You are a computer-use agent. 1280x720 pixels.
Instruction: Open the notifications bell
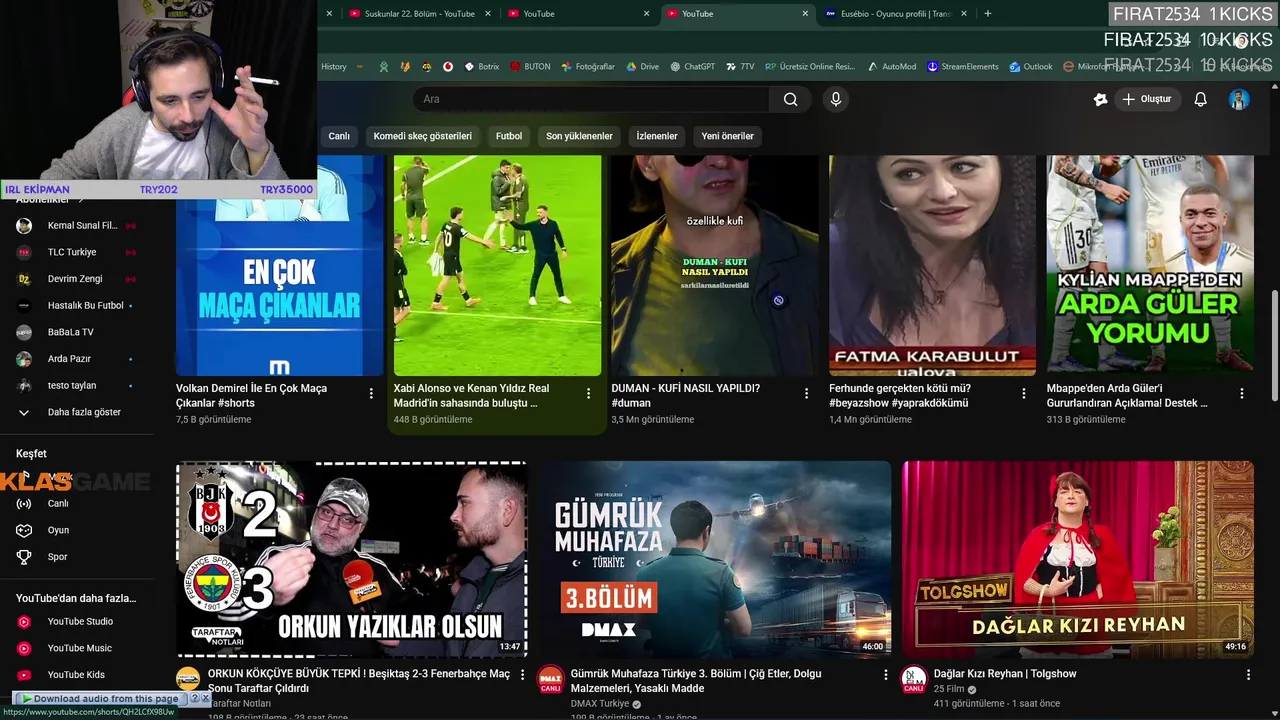[1201, 99]
